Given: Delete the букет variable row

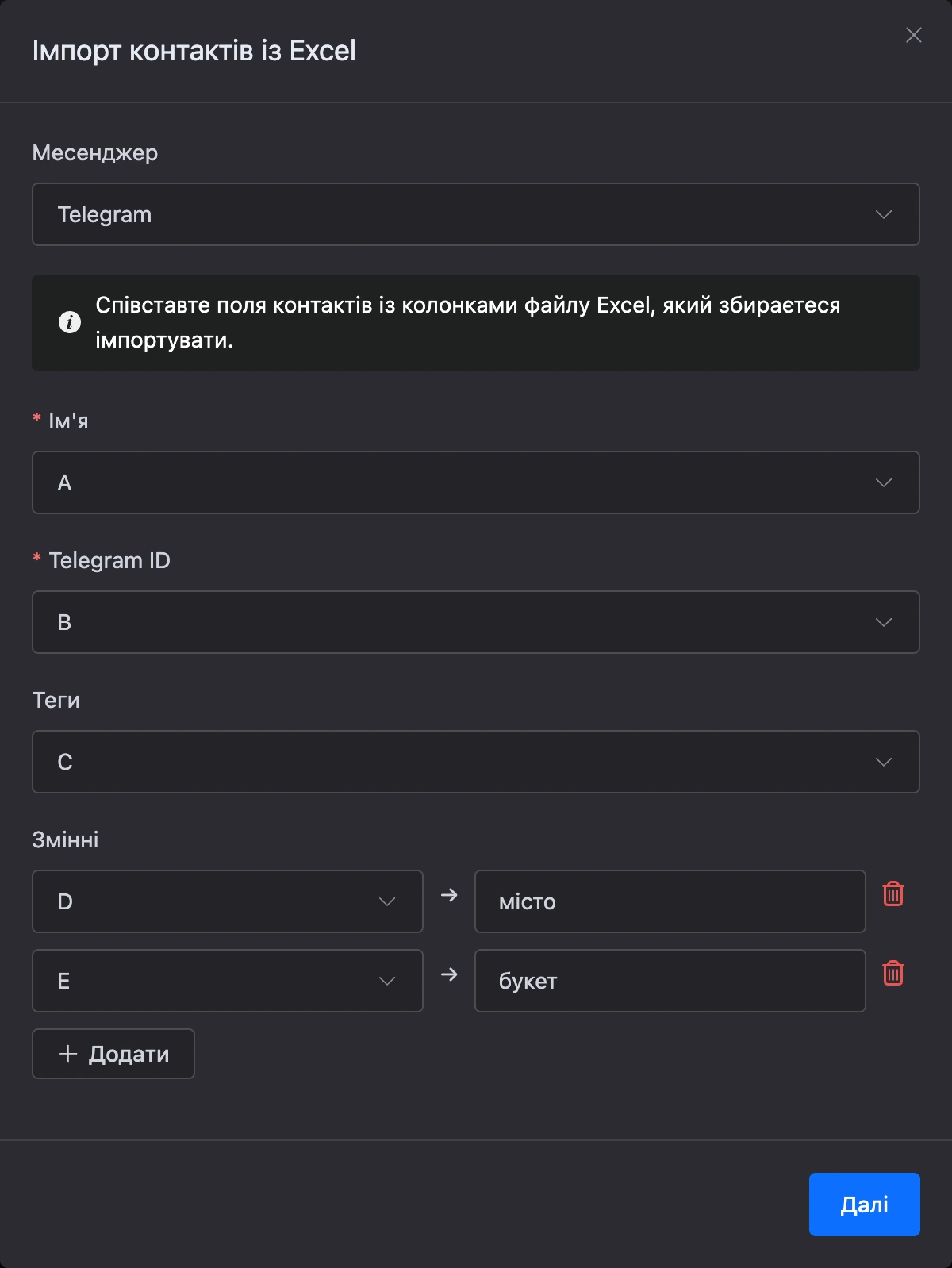Looking at the screenshot, I should click(x=893, y=974).
